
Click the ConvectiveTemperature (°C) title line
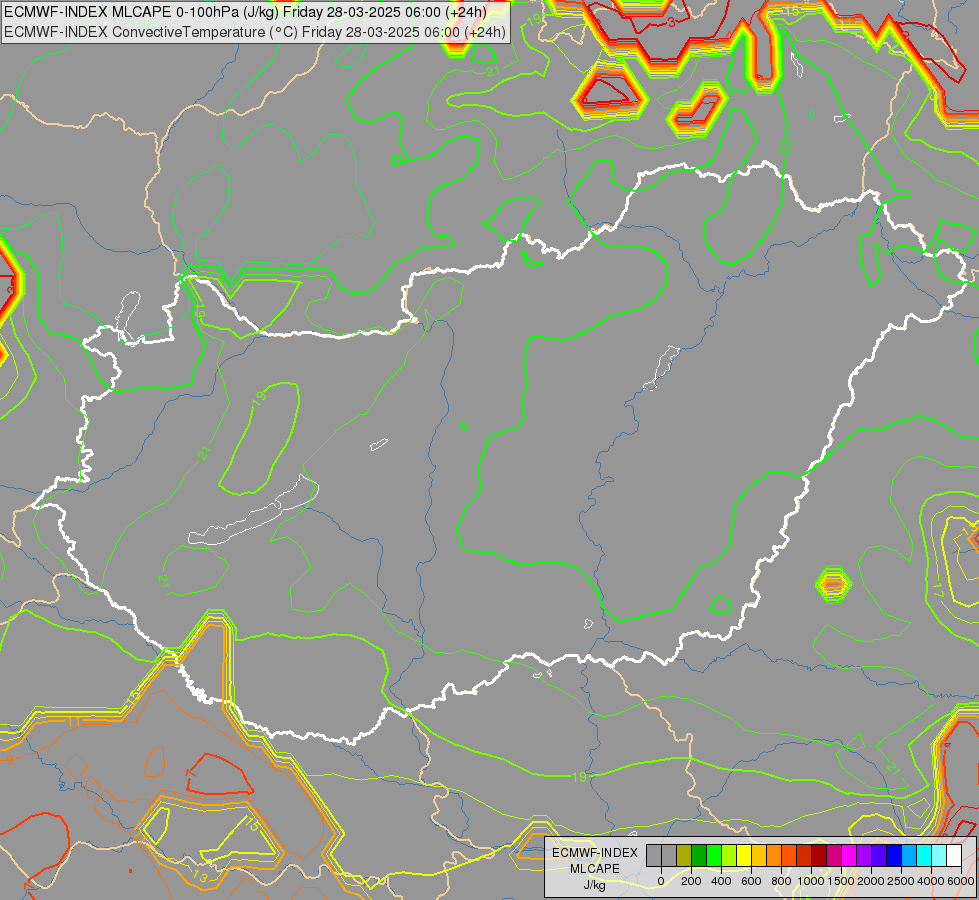(255, 32)
